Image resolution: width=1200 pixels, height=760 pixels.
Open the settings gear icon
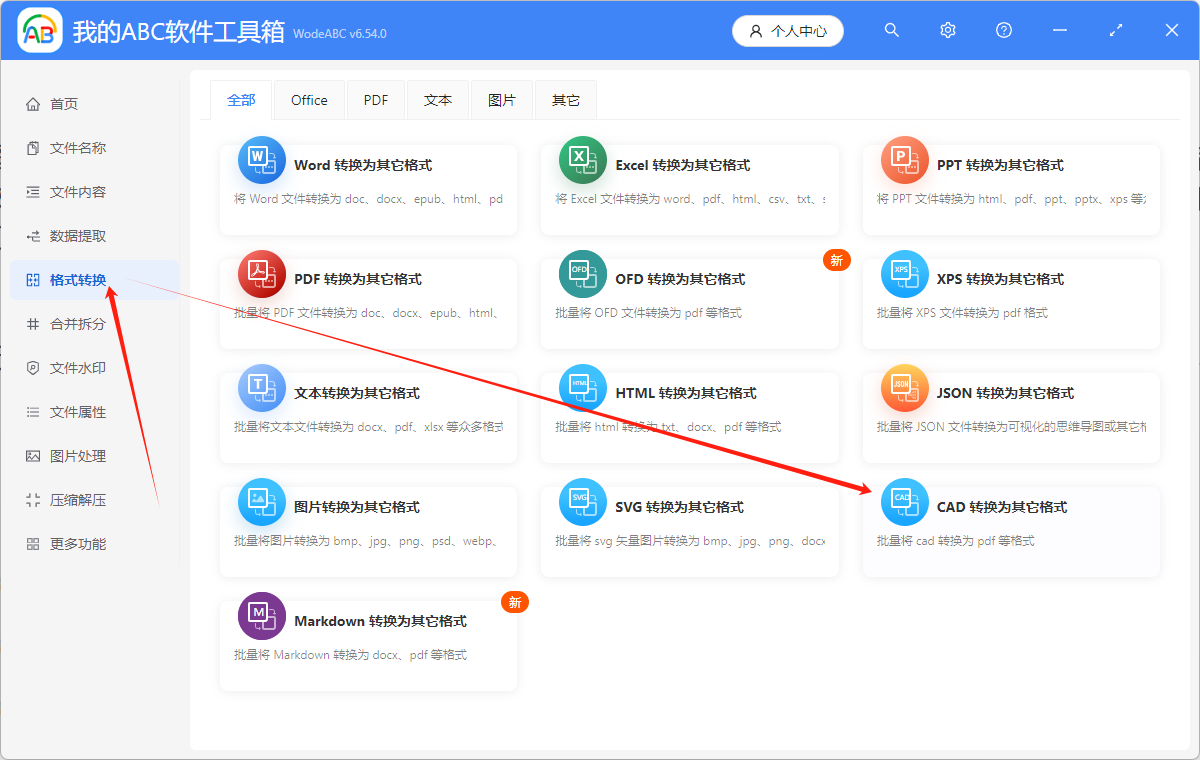tap(947, 30)
